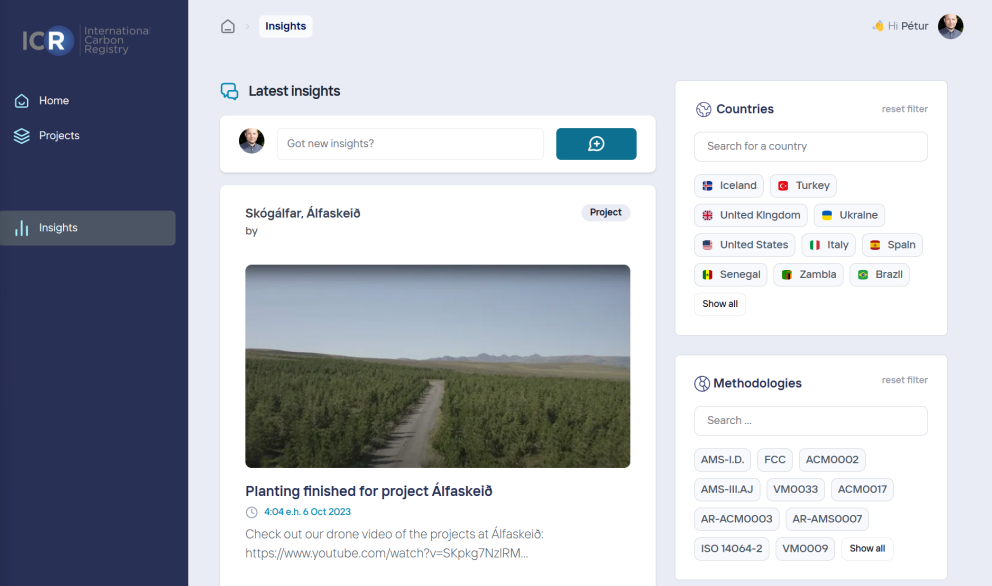
Task: Click the clock icon on the insight timestamp
Action: [251, 511]
